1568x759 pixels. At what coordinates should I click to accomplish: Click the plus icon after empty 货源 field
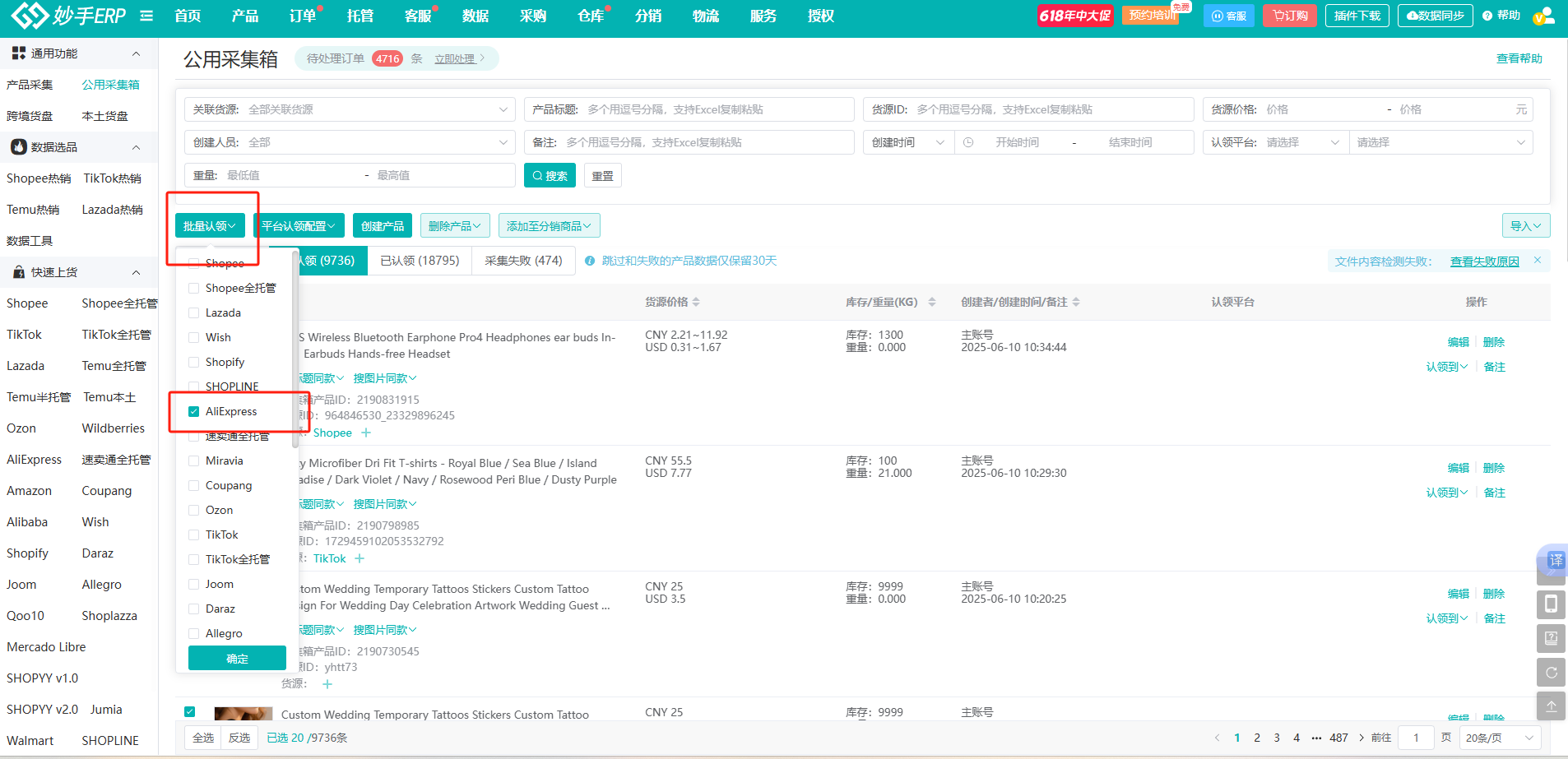pos(327,684)
